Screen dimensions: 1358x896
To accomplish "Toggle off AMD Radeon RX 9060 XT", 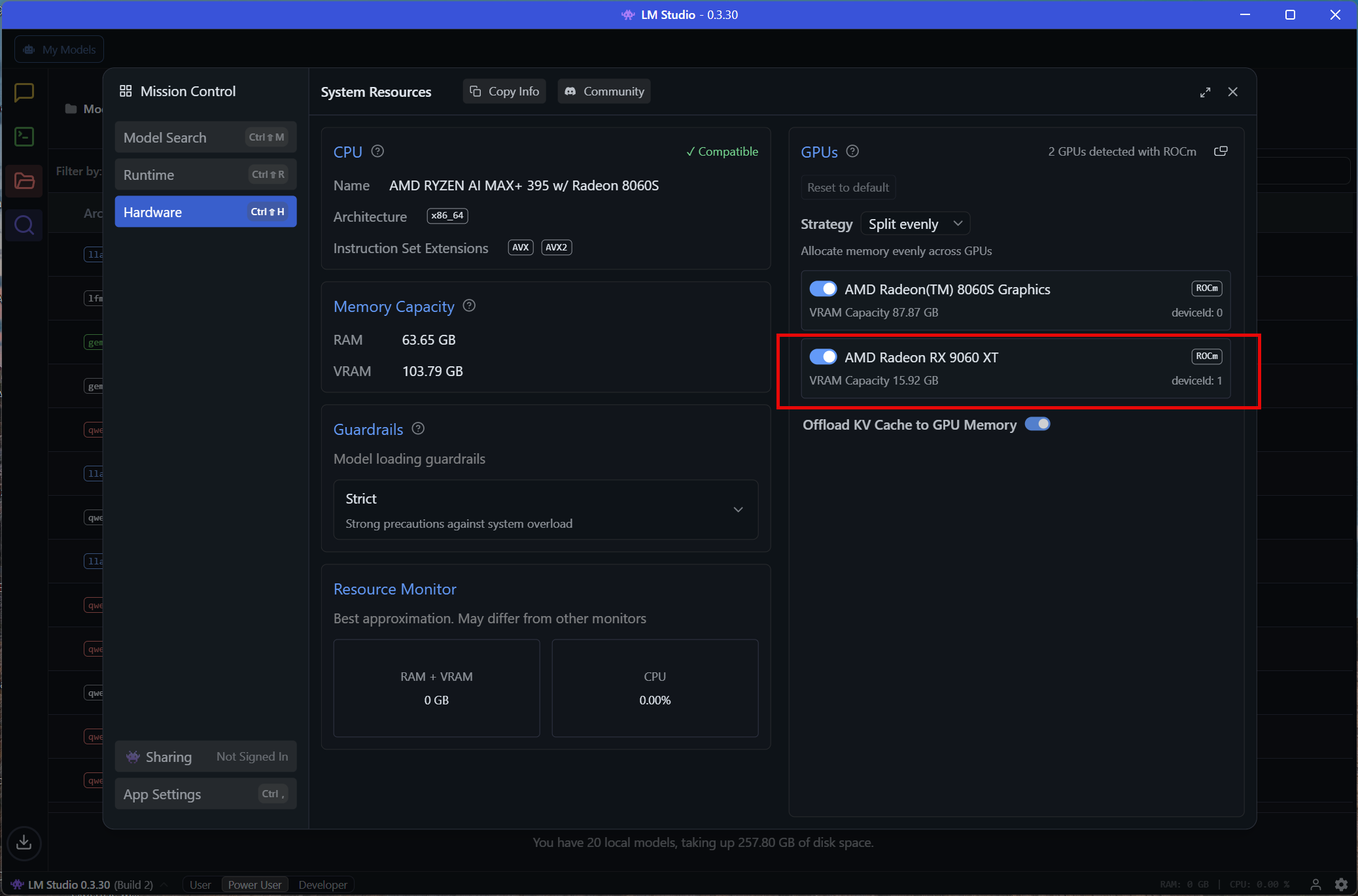I will [x=823, y=356].
